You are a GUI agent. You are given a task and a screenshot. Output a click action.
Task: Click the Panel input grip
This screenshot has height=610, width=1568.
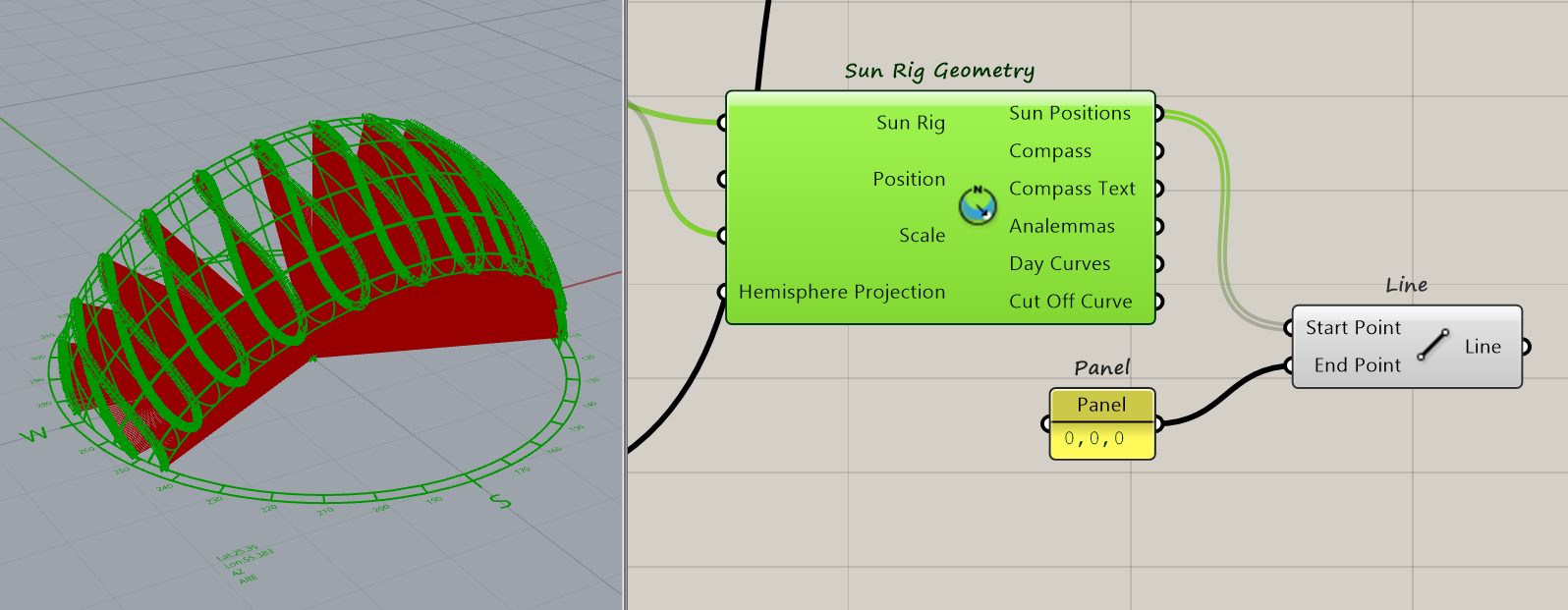[1046, 423]
